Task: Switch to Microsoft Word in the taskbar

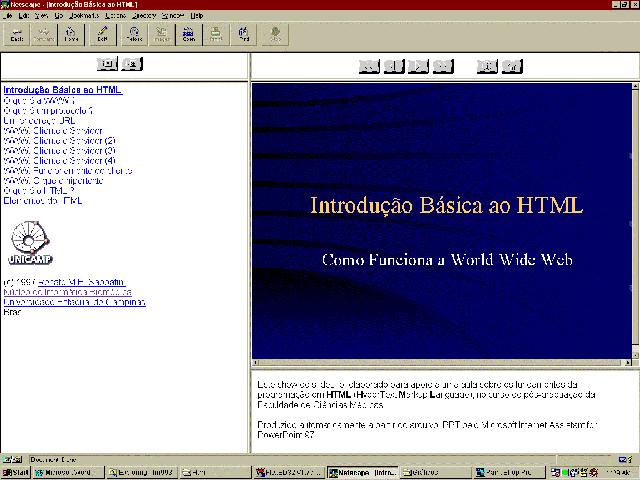Action: tap(67, 473)
